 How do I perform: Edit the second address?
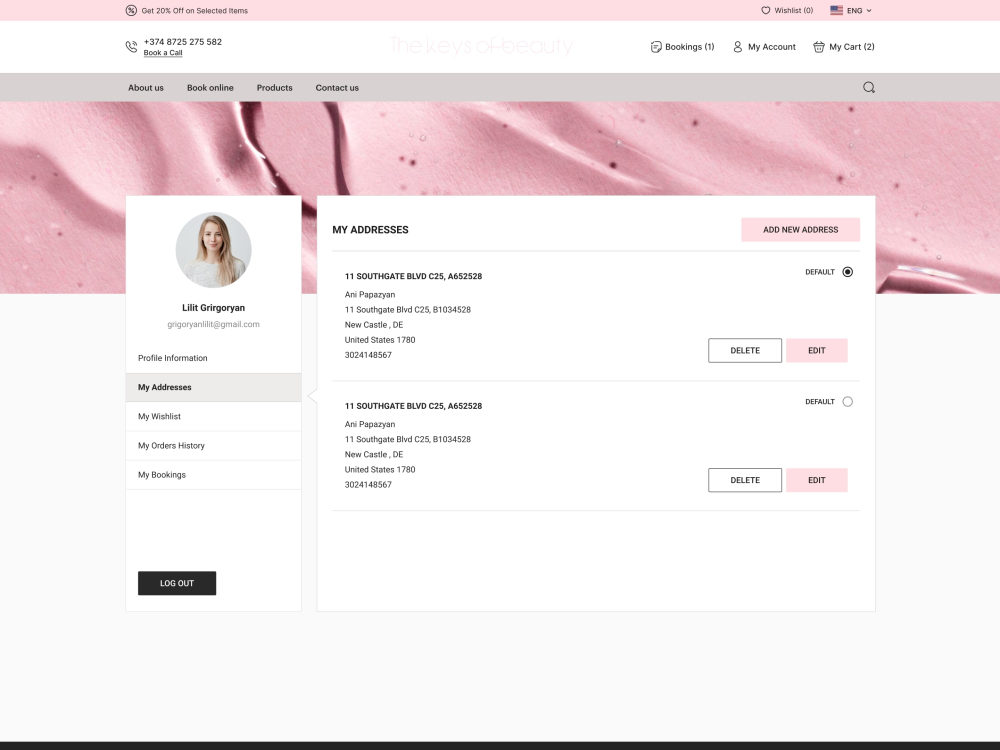[816, 480]
